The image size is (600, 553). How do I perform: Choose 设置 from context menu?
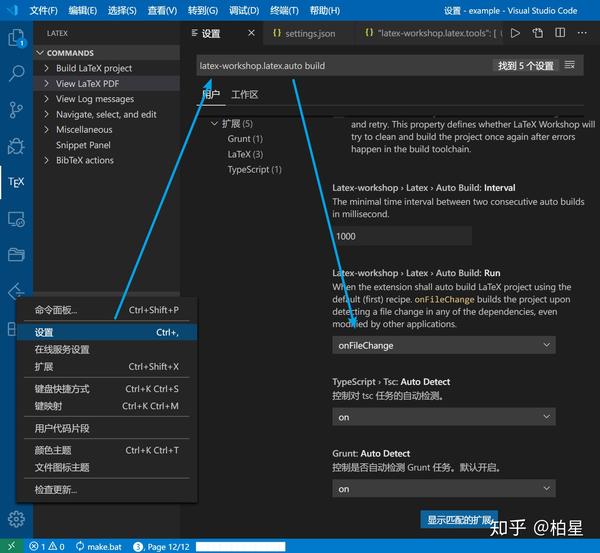(x=107, y=332)
